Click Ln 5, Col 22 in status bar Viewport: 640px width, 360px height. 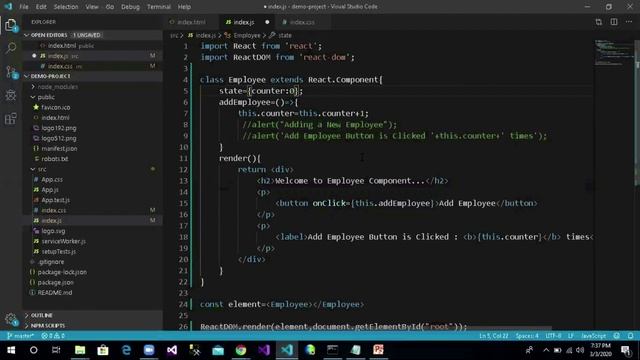(x=493, y=336)
